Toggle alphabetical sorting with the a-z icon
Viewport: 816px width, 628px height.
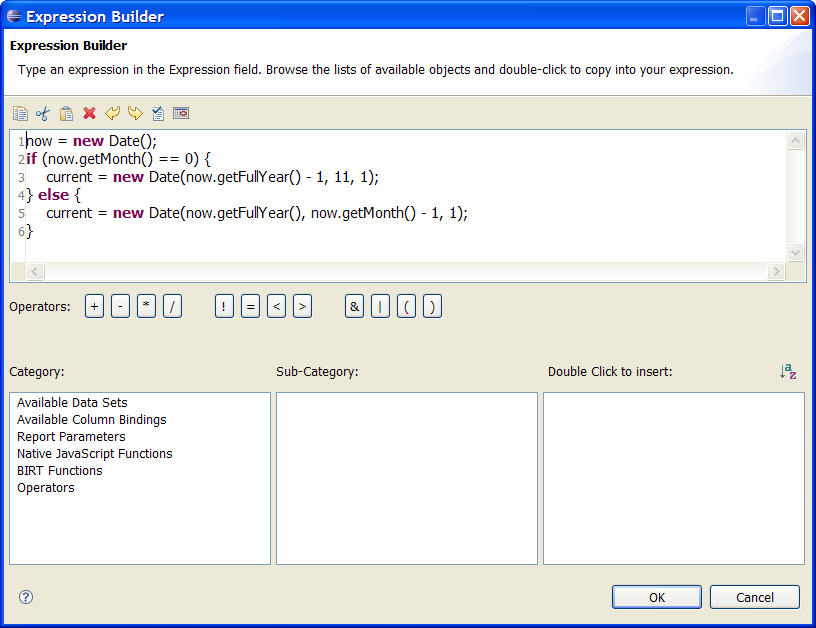tap(788, 371)
